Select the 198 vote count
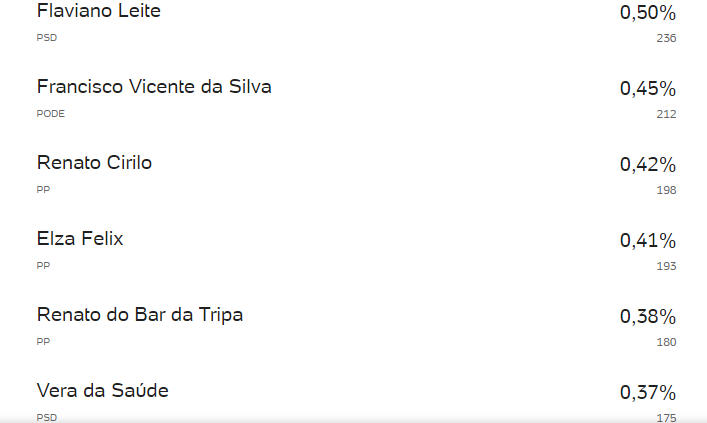This screenshot has height=423, width=707. (x=666, y=190)
